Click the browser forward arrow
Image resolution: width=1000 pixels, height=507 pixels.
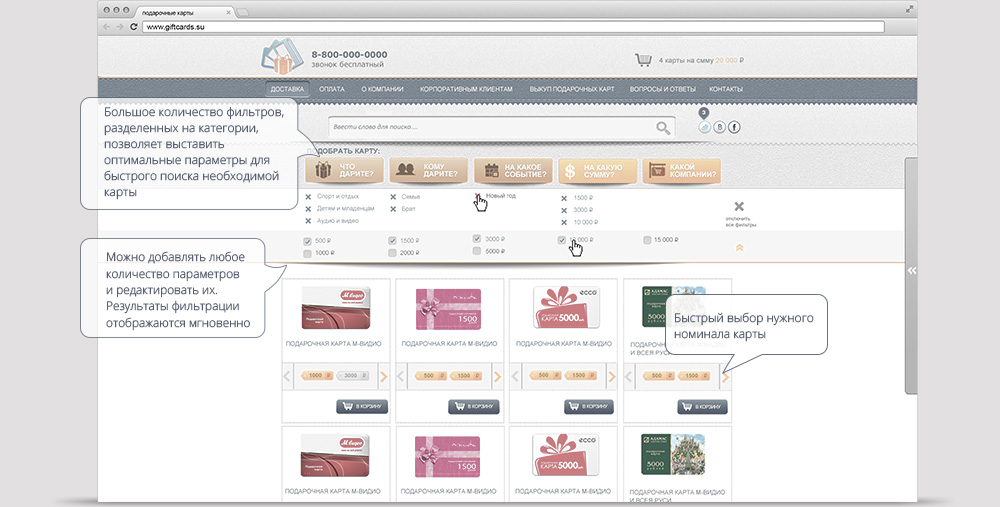[120, 27]
